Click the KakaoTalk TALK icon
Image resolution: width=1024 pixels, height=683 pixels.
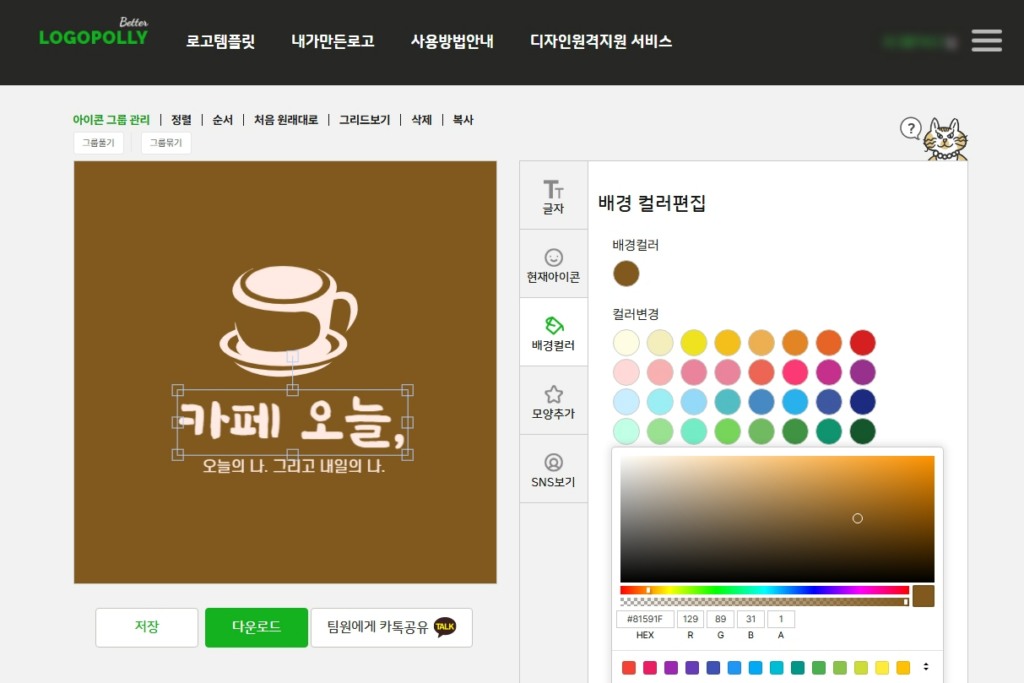coord(445,627)
